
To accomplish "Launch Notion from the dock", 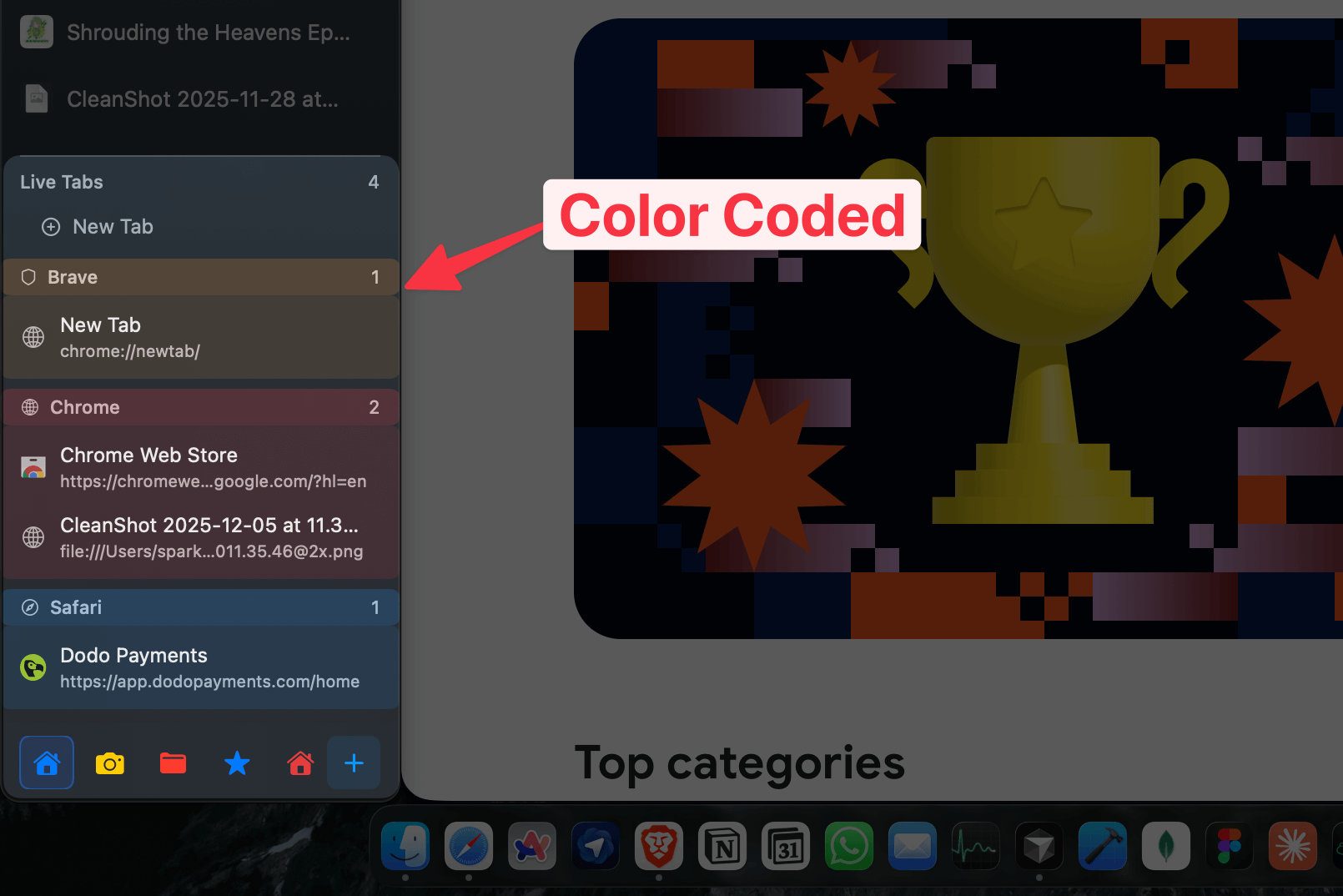I will [722, 847].
